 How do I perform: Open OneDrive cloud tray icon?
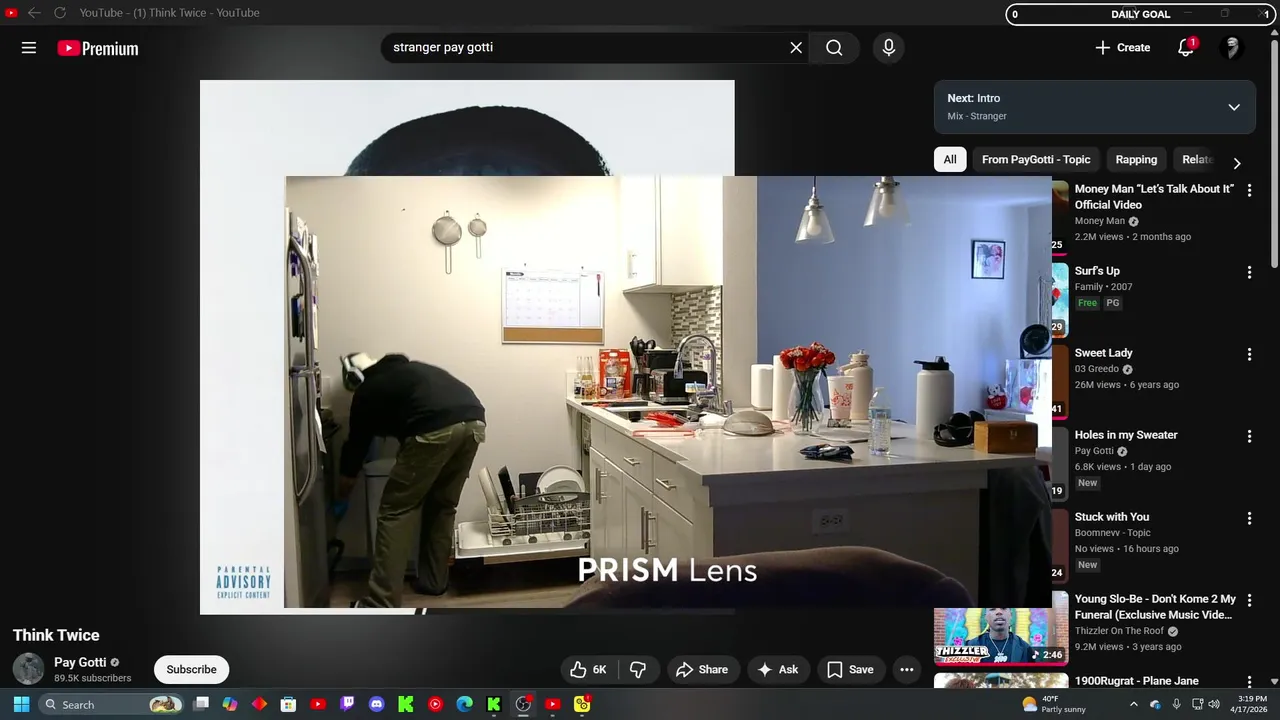click(x=1155, y=704)
